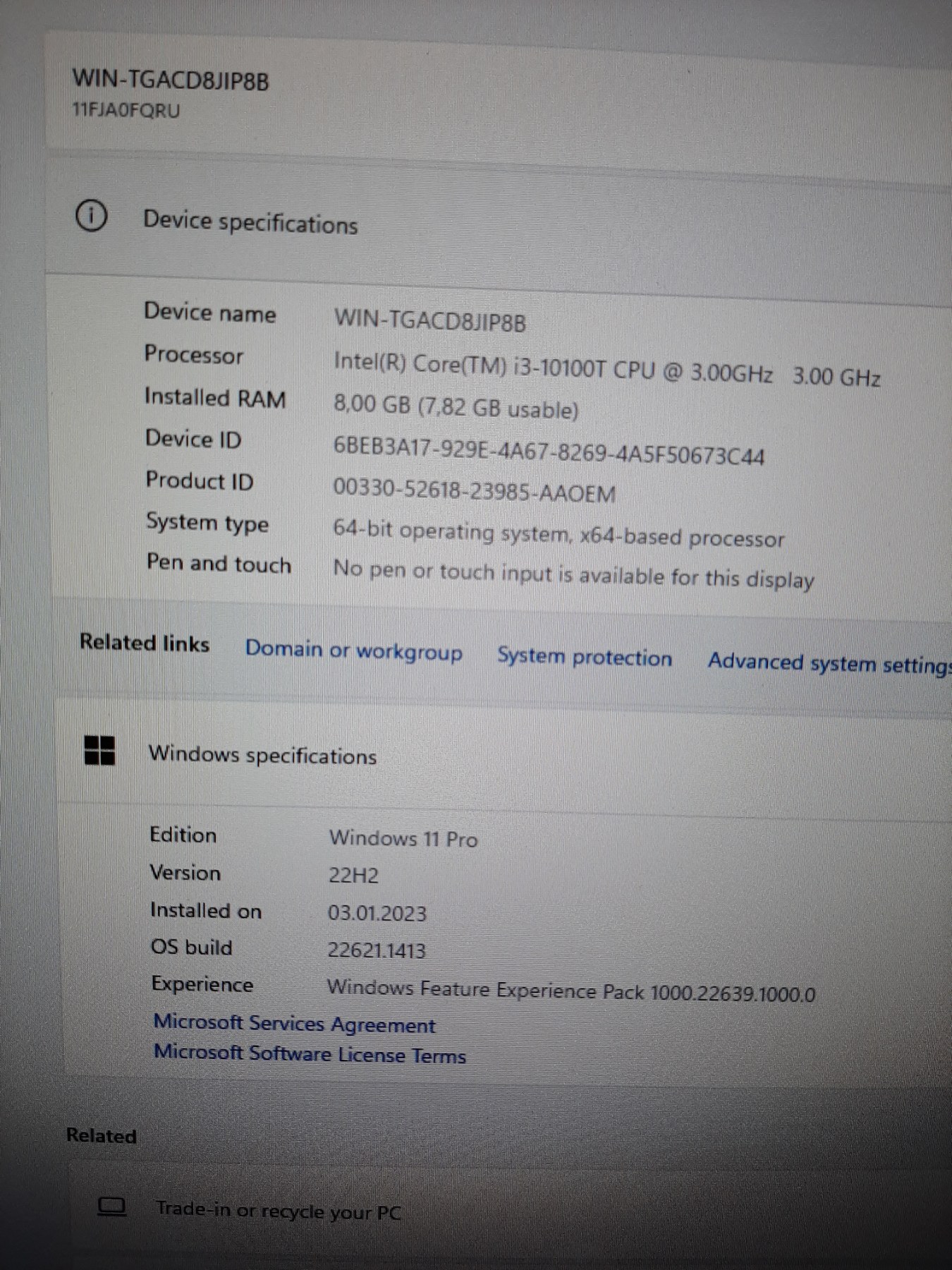
Task: Open the Microsoft Services Agreement link
Action: pyautogui.click(x=294, y=1024)
